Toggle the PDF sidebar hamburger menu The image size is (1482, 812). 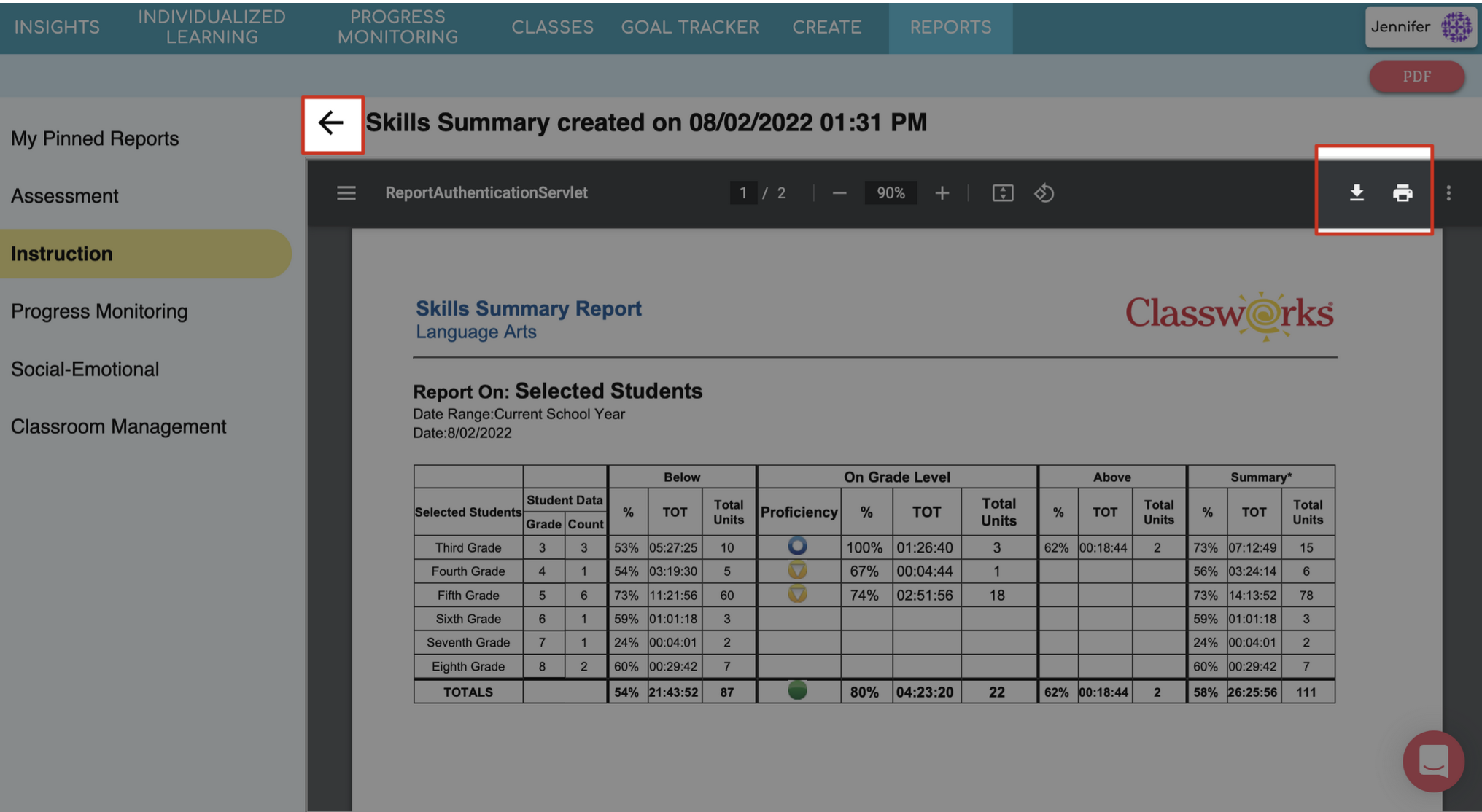point(346,193)
